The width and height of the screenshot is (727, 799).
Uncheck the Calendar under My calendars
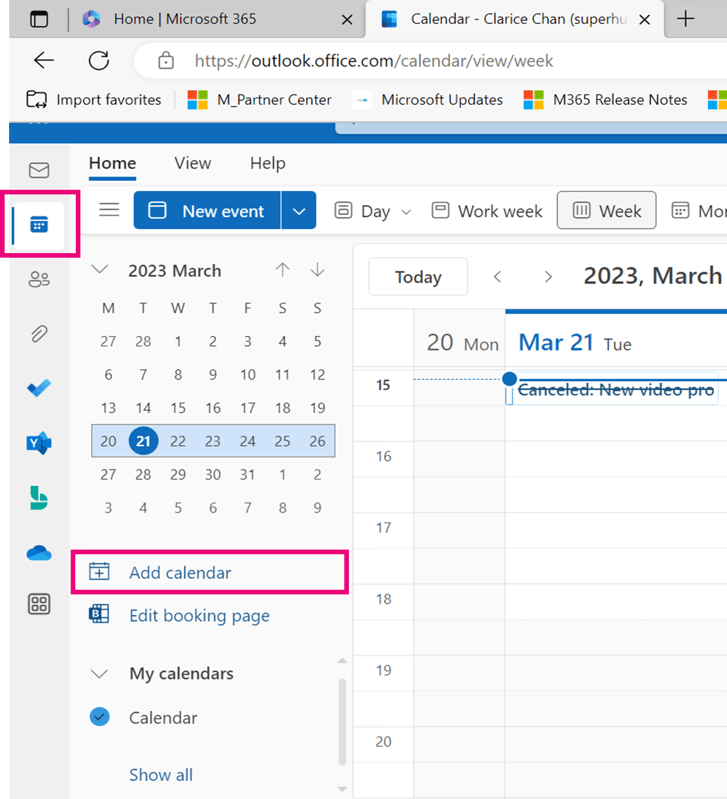(99, 717)
